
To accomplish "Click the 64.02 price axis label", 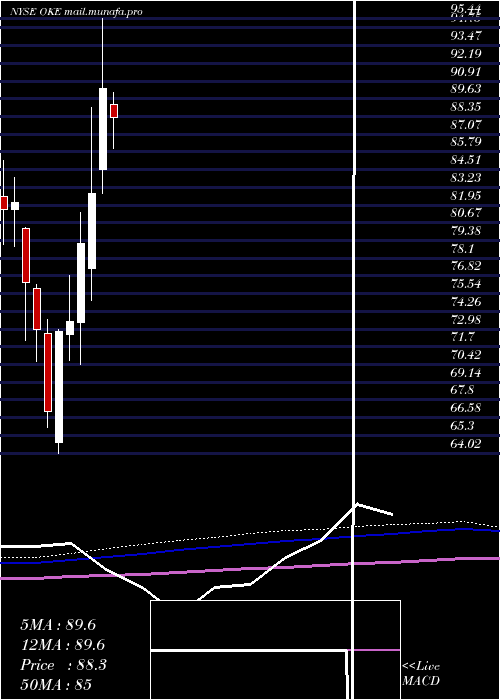I will point(466,443).
